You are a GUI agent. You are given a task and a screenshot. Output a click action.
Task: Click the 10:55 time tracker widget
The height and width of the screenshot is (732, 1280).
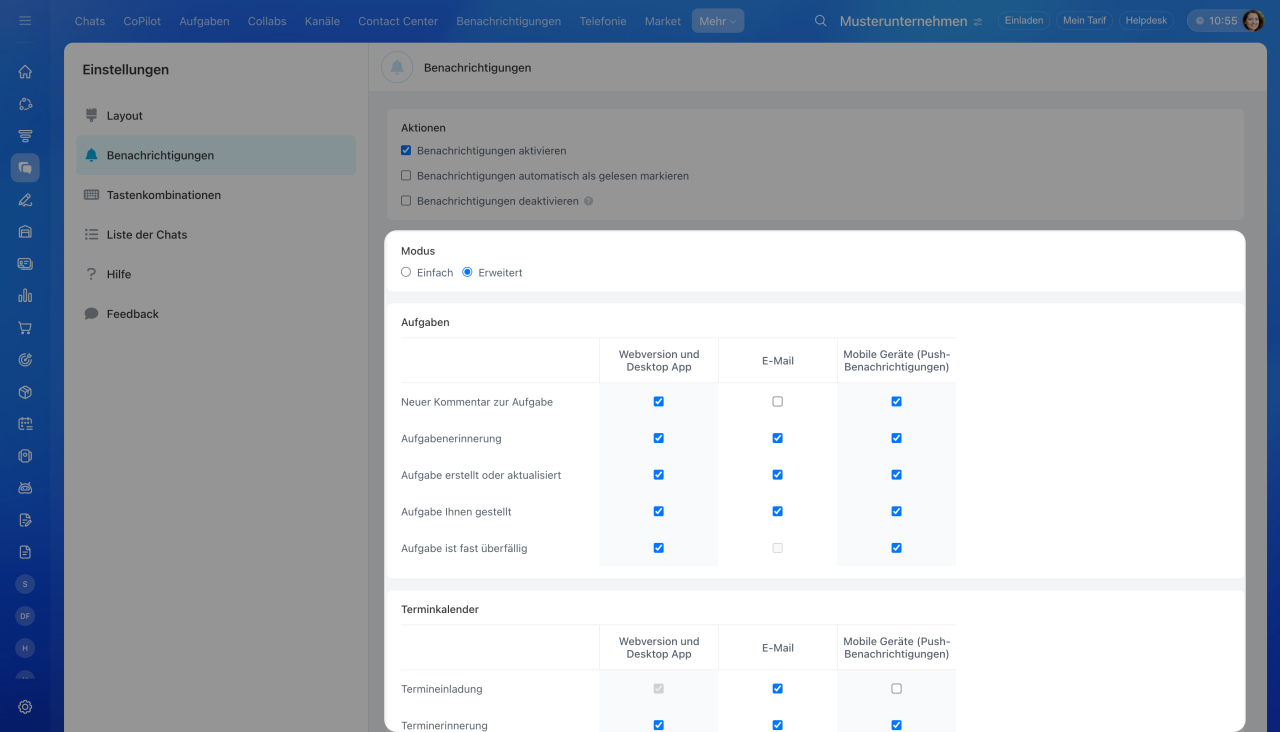pos(1215,21)
